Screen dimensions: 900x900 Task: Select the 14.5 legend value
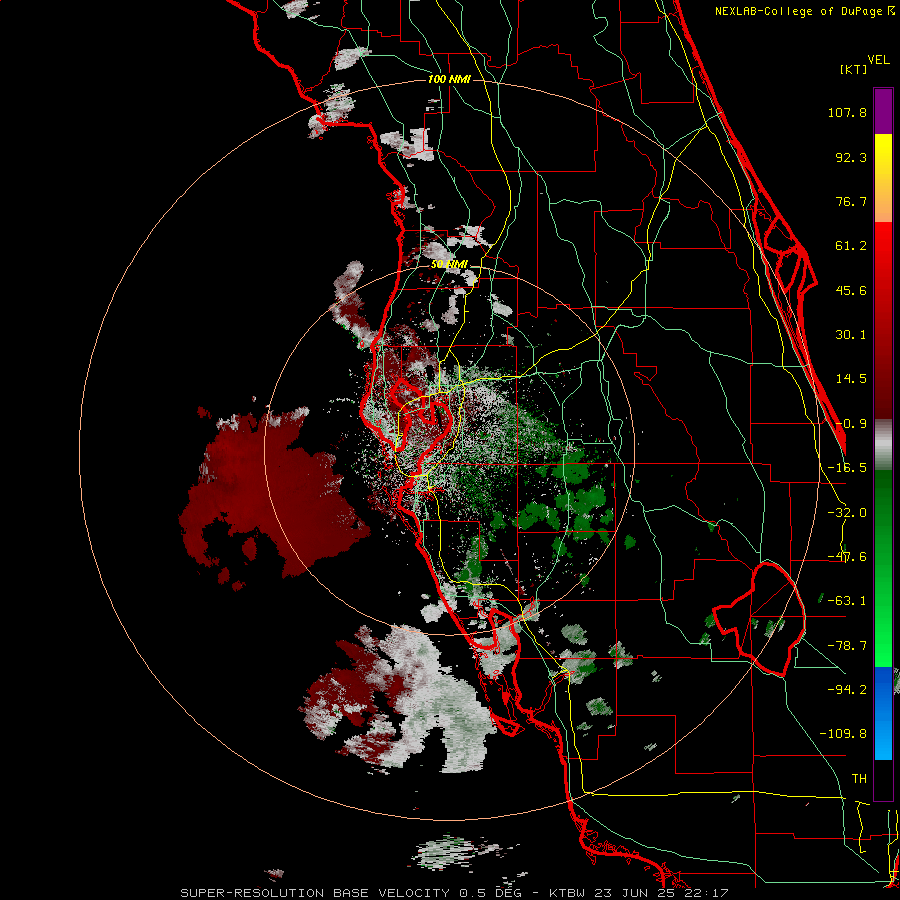click(851, 379)
